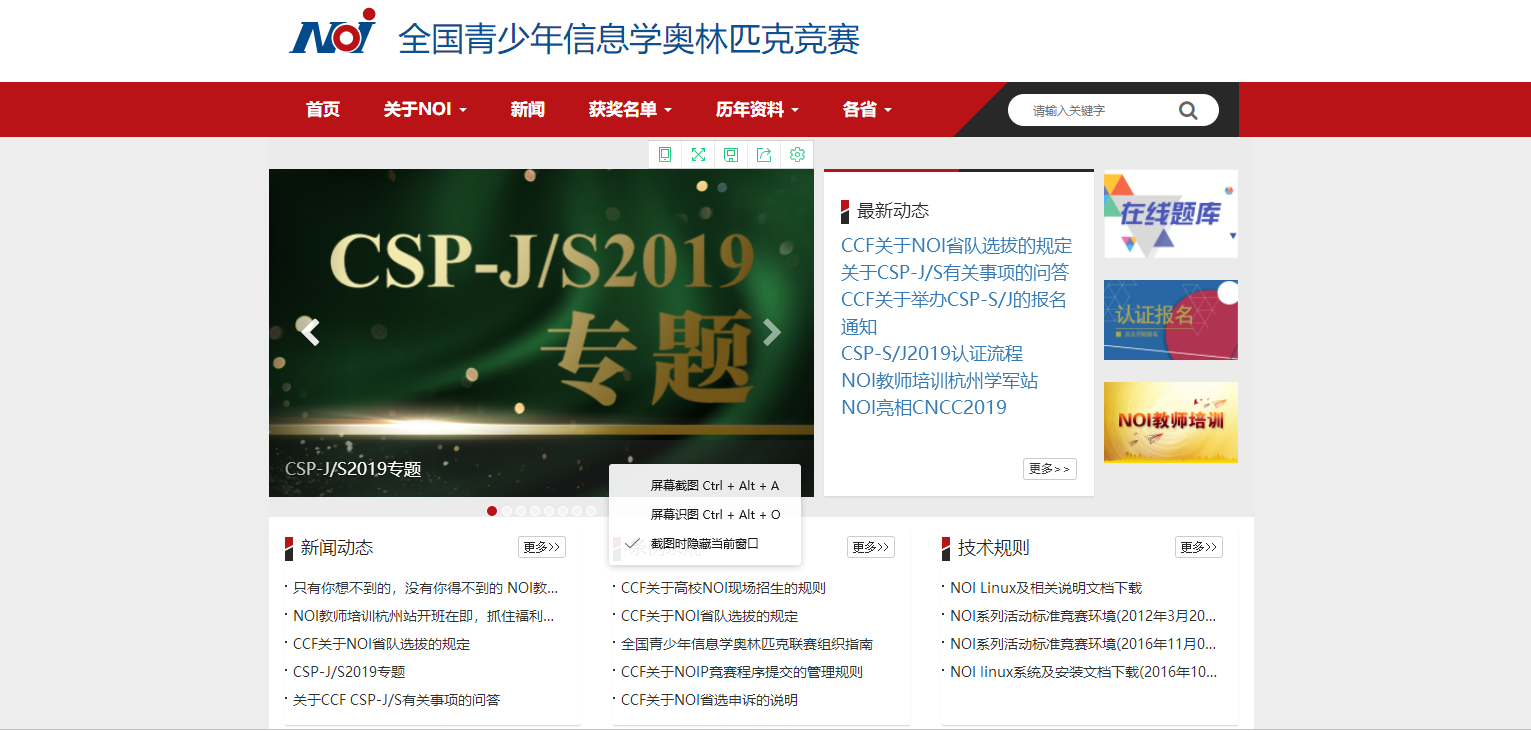Click the search magnifier icon
The width and height of the screenshot is (1531, 731).
1188,110
